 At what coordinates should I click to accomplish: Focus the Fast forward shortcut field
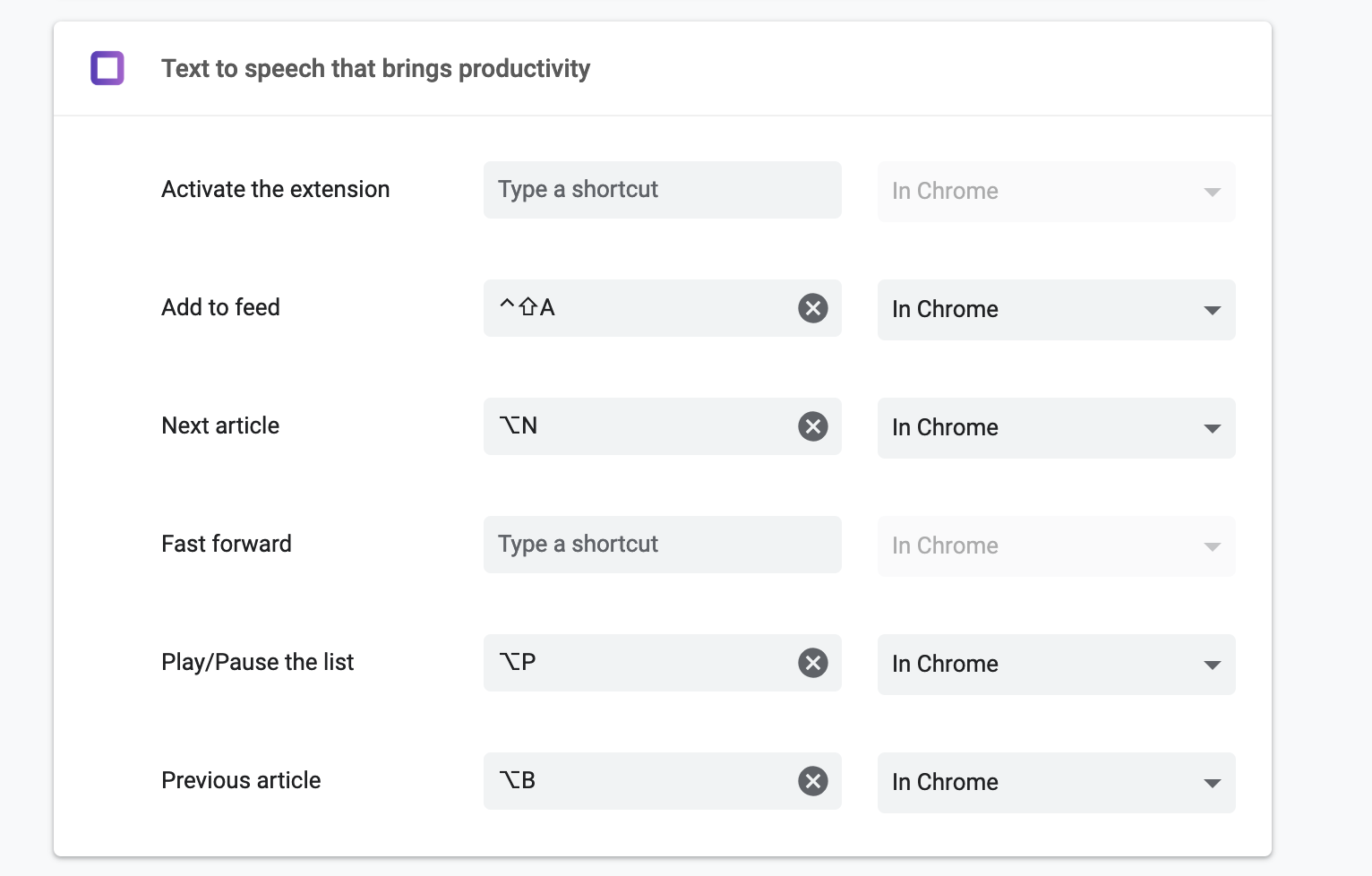pos(663,545)
